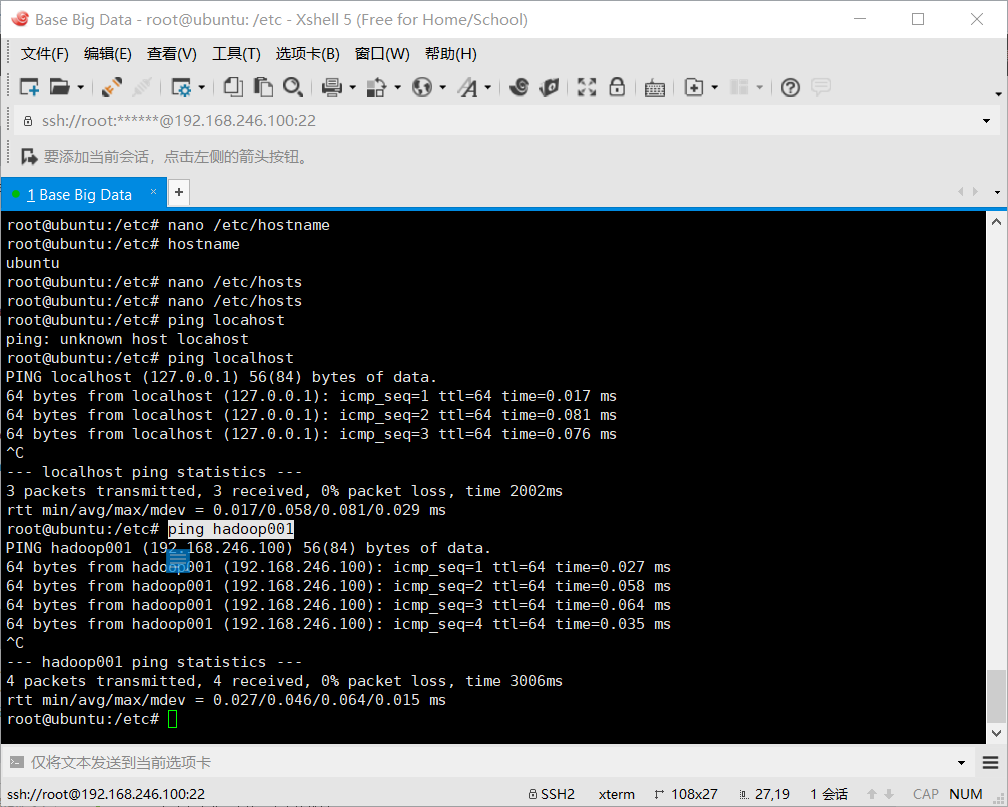Open the 编辑(E) menu
Image resolution: width=1008 pixels, height=807 pixels.
click(107, 53)
